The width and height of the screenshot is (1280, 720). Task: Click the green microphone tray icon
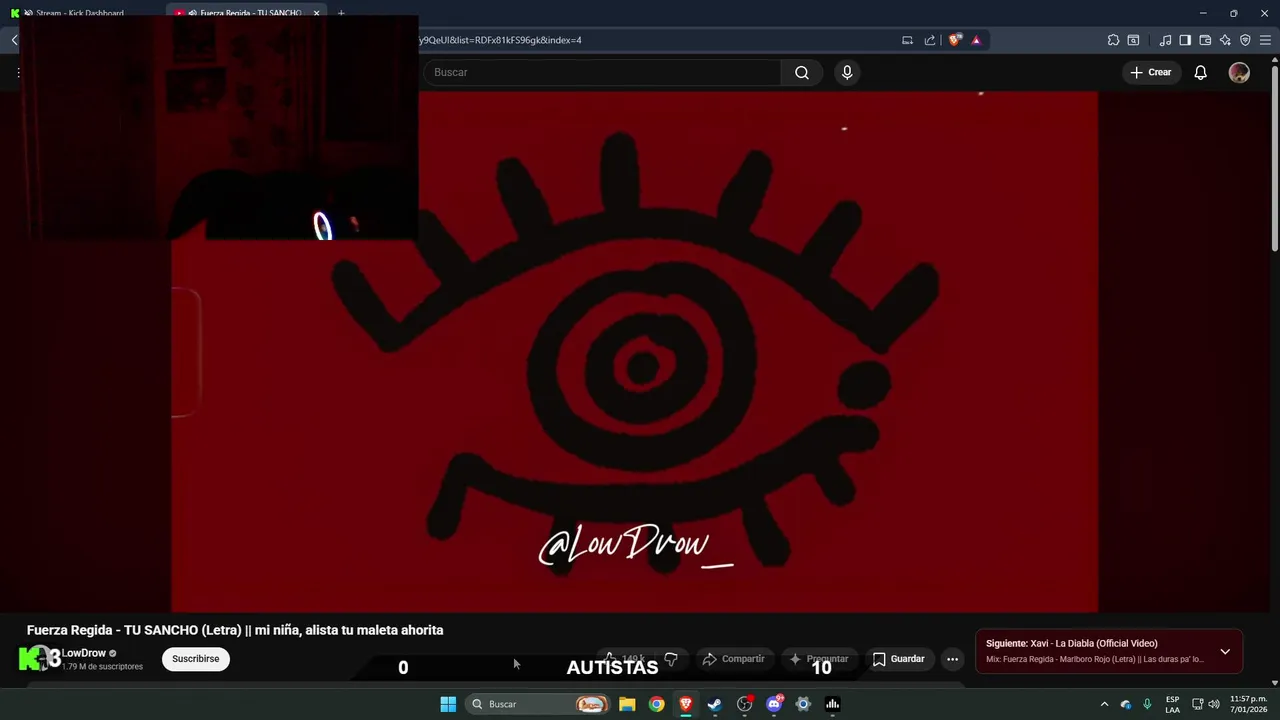(1147, 704)
